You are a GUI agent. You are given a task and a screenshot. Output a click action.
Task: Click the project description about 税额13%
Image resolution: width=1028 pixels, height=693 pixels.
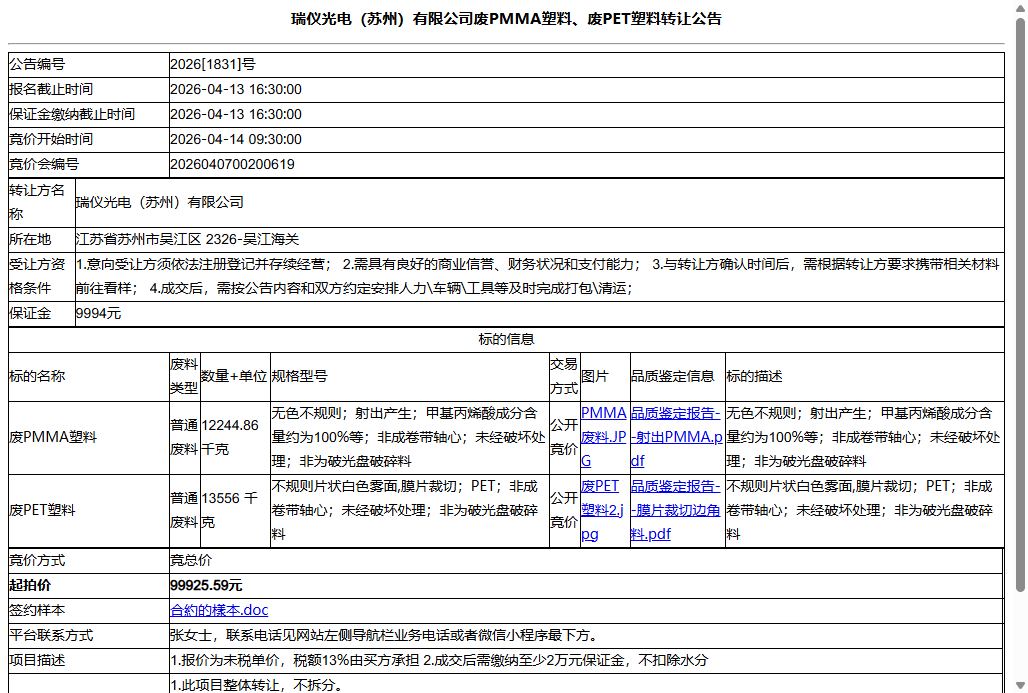(x=439, y=660)
